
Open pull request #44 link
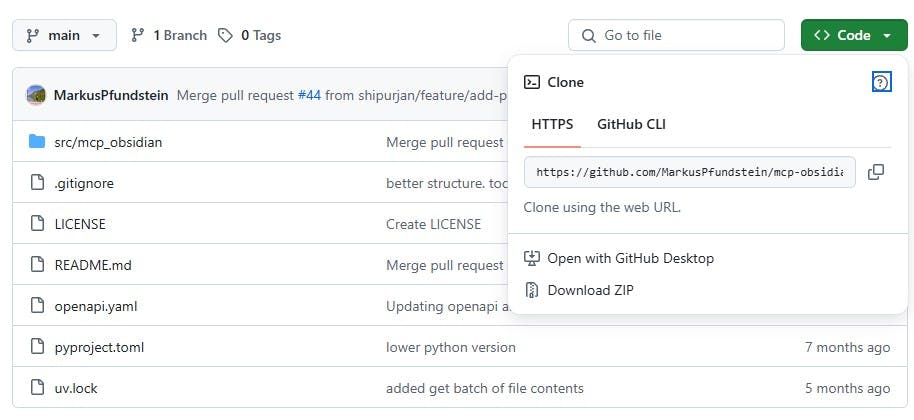click(x=309, y=95)
